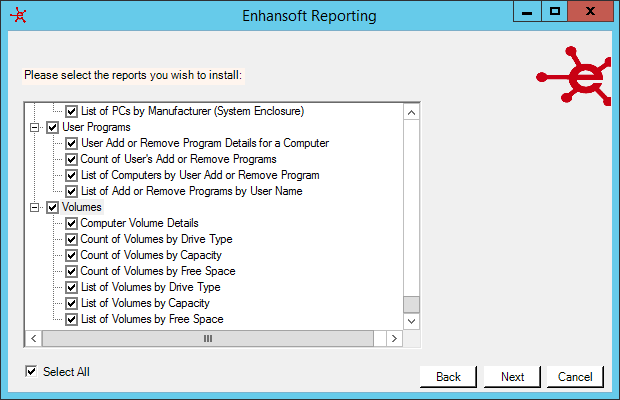Maximize the Enhansoft Reporting window

[x=554, y=11]
